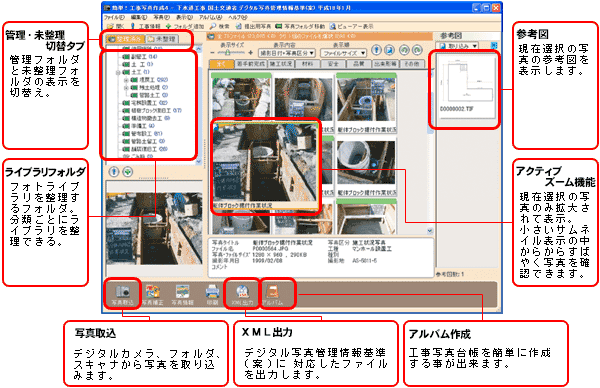Click the AS-6011-6 location value
The width and height of the screenshot is (600, 388).
tap(364, 261)
